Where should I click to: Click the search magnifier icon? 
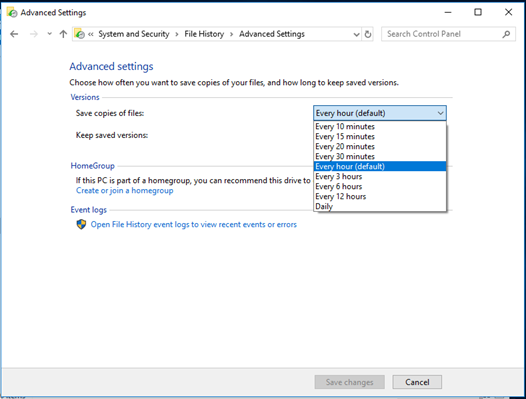tap(506, 34)
